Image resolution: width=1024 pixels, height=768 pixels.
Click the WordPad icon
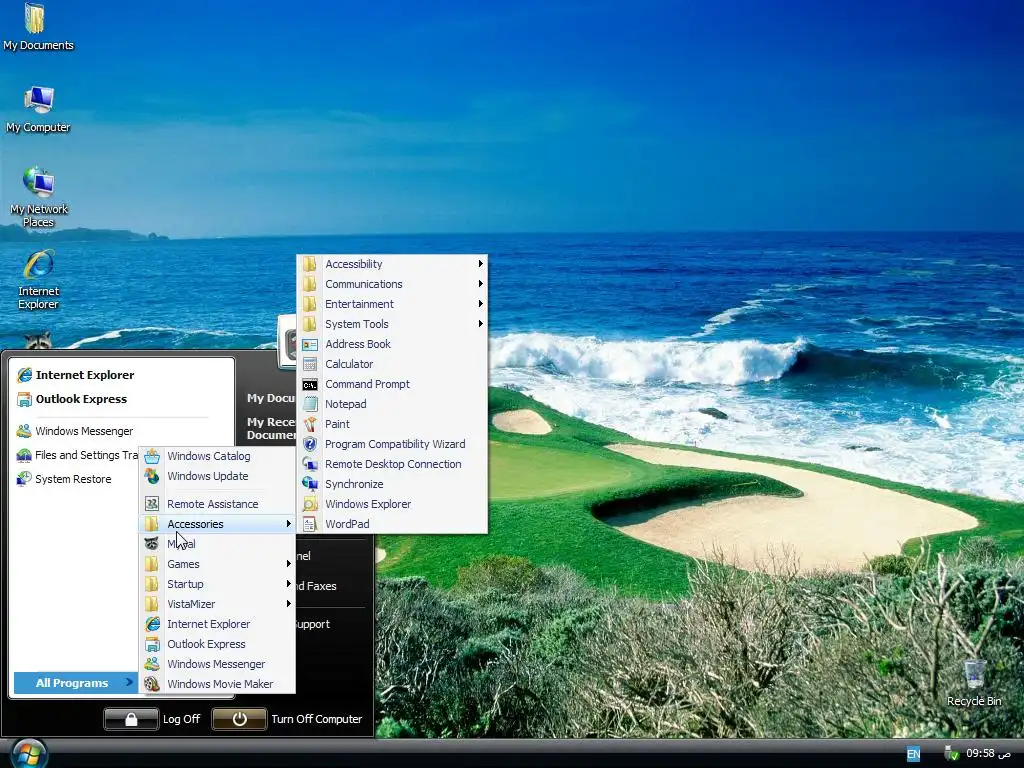[x=310, y=524]
